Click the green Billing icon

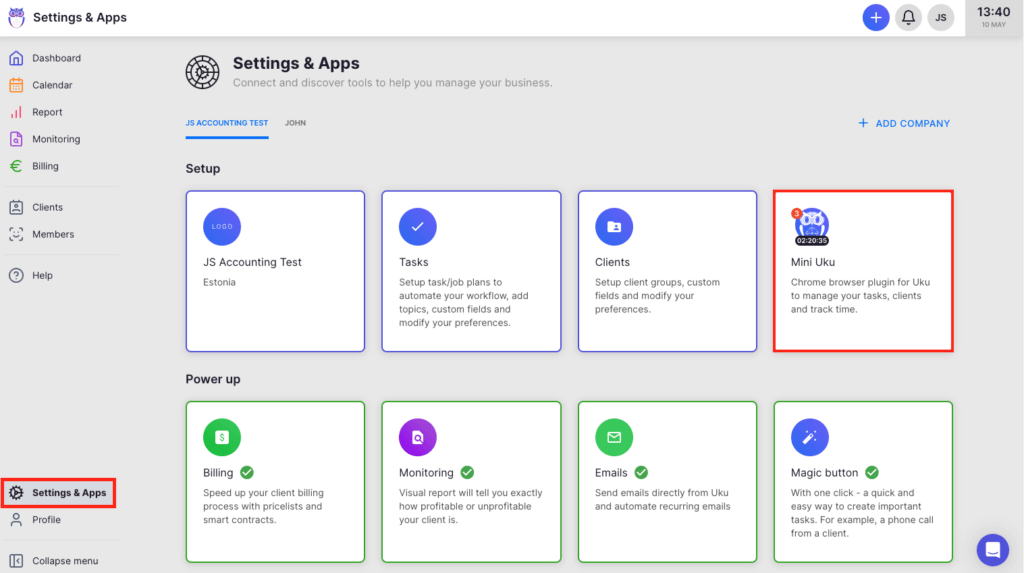[222, 437]
